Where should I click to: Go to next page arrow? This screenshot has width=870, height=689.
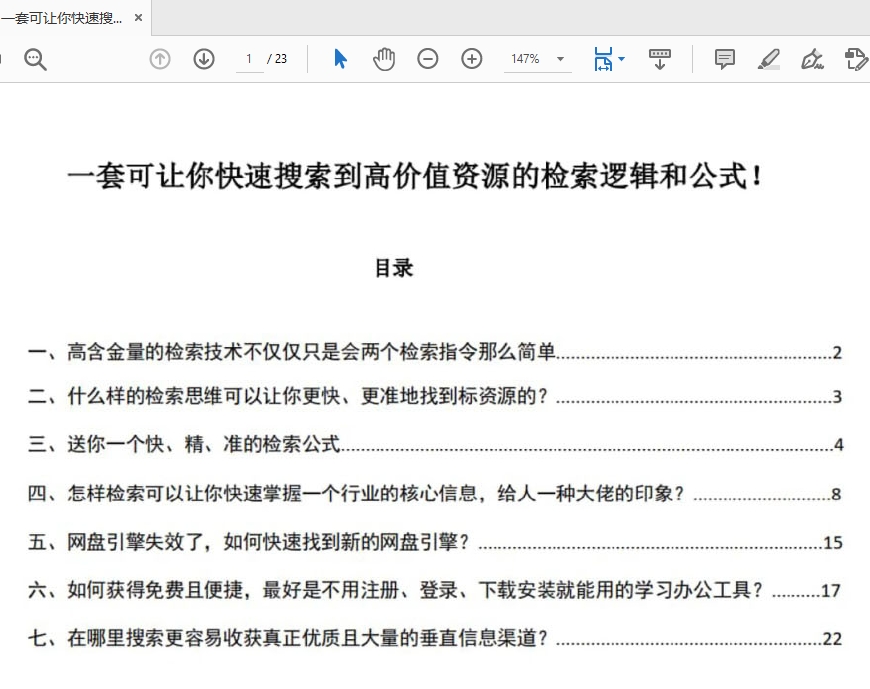(204, 59)
